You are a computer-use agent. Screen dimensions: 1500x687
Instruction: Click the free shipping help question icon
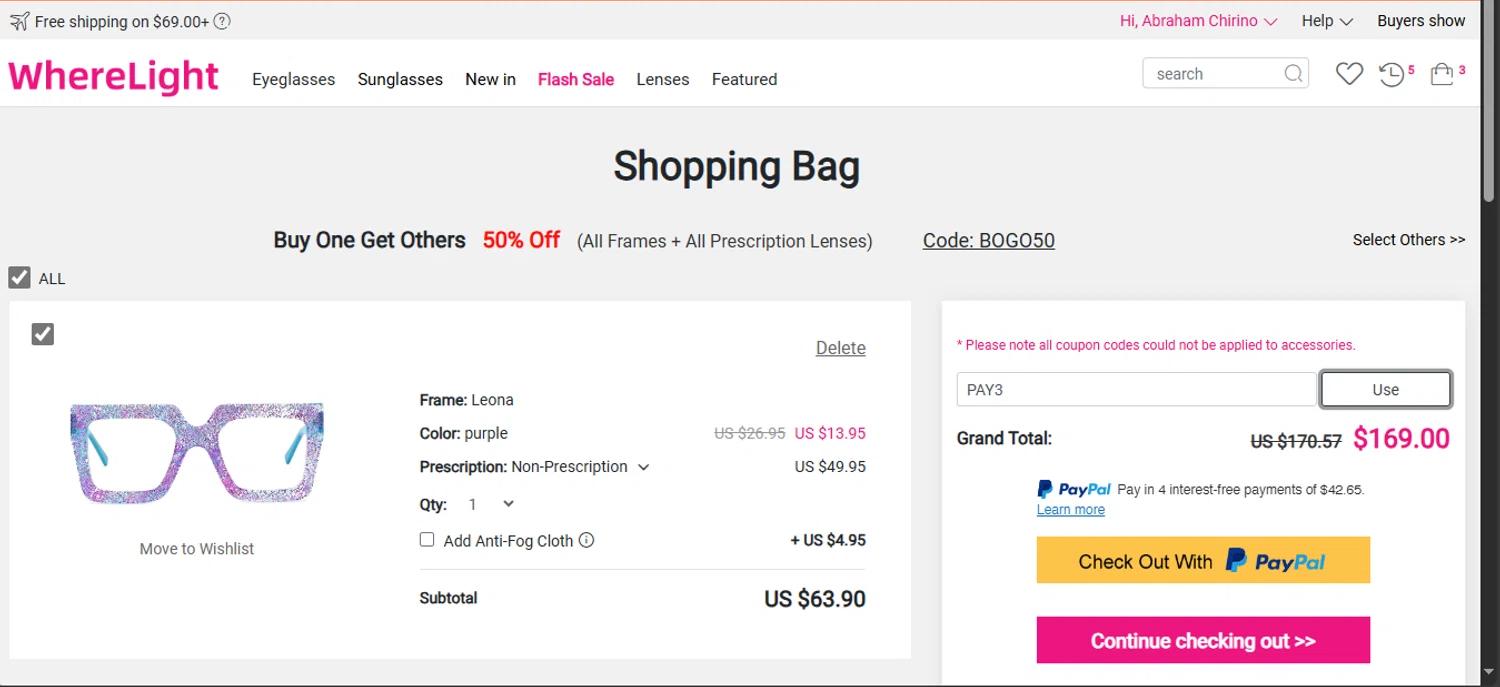pos(222,21)
